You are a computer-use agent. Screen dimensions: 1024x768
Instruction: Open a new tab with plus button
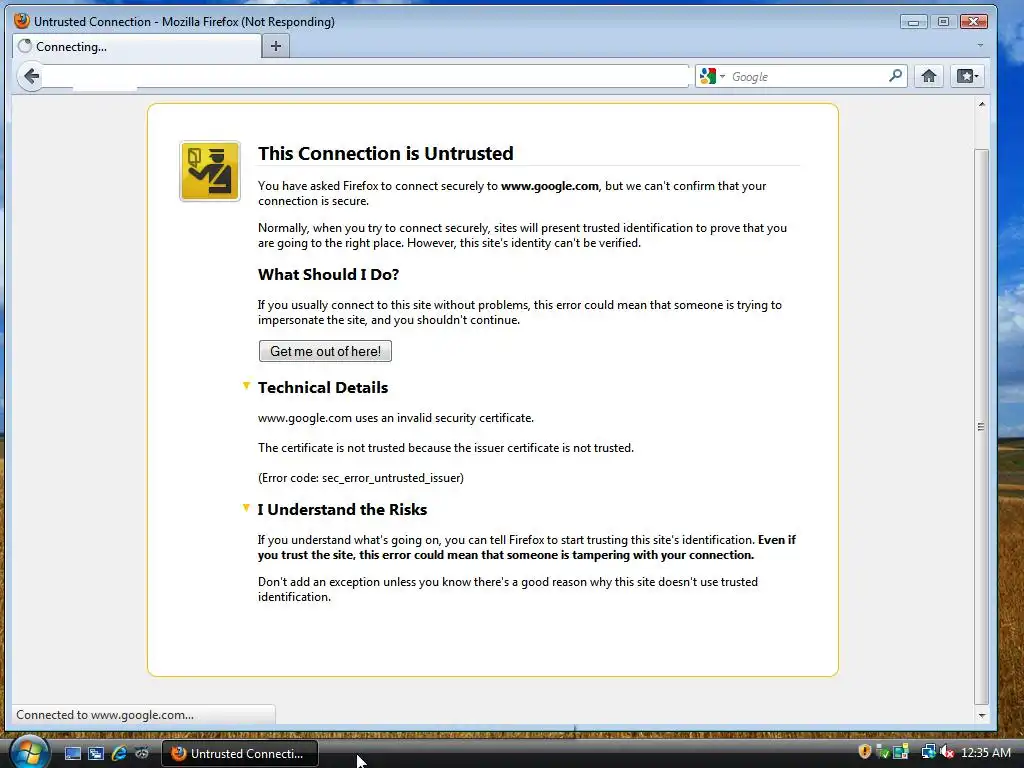tap(276, 46)
